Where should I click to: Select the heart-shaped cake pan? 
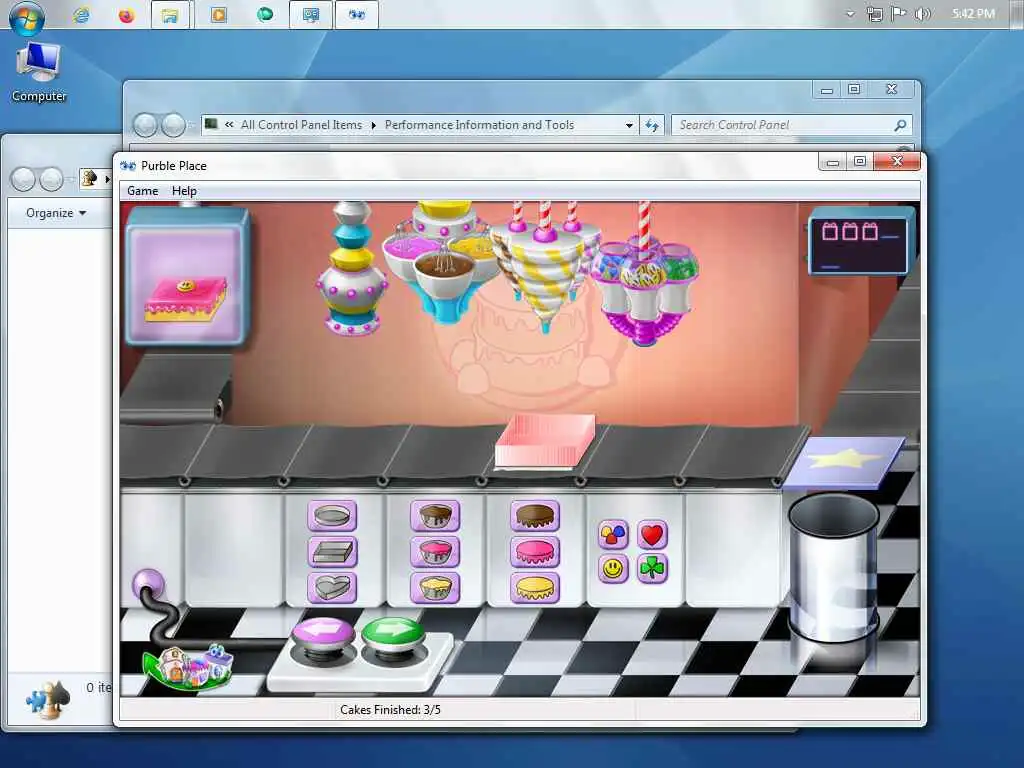332,587
